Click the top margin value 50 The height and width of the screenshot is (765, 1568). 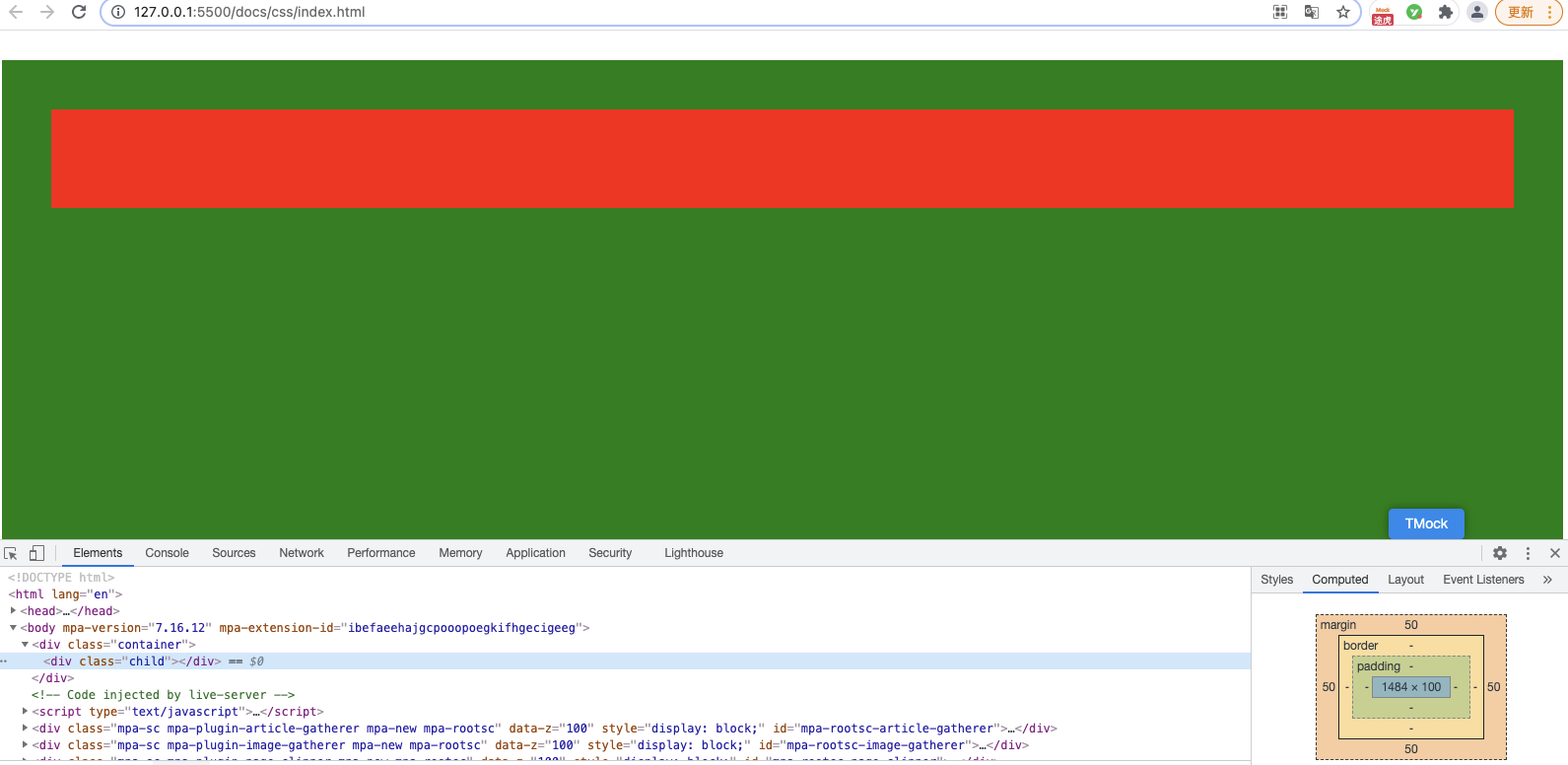click(1410, 625)
